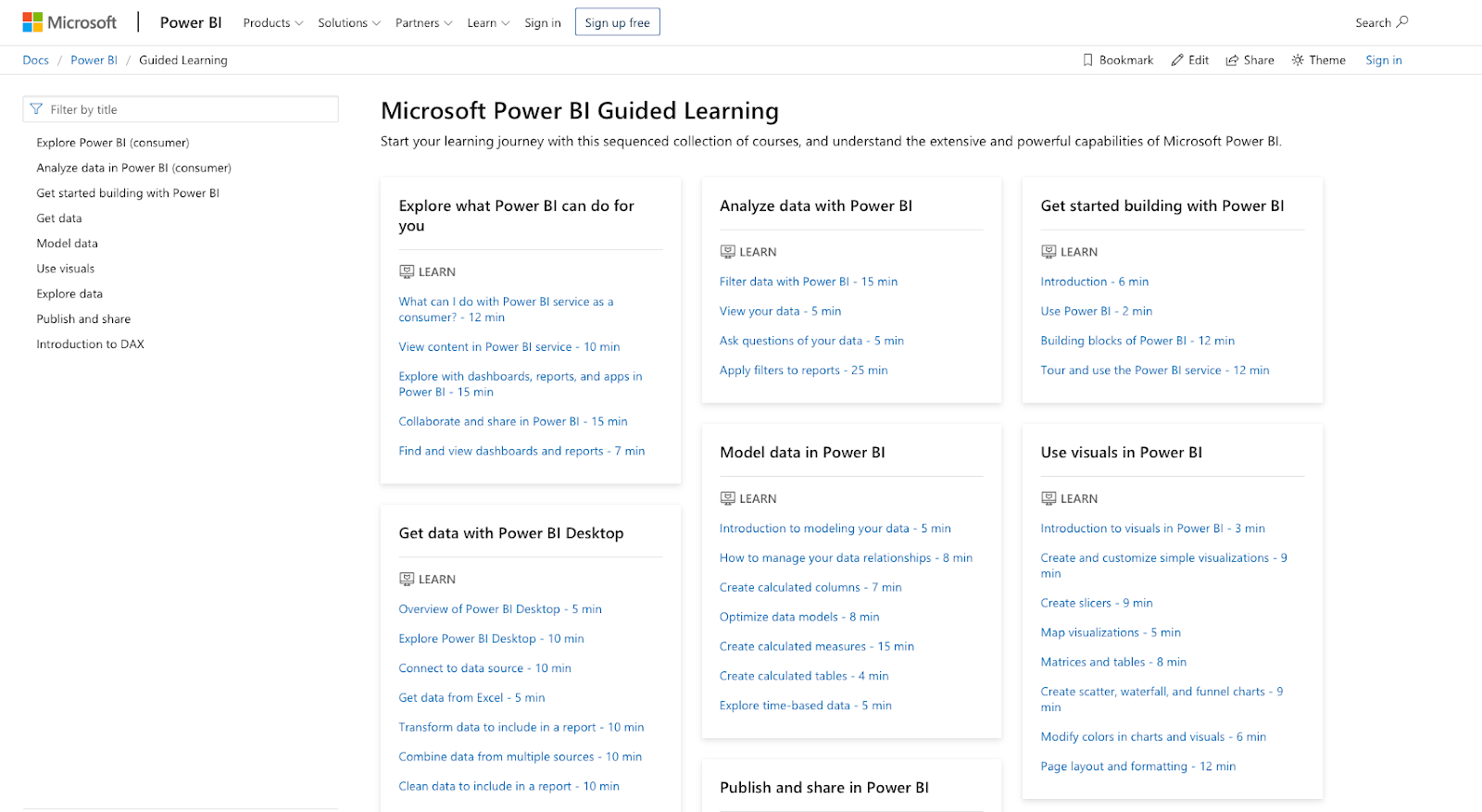The width and height of the screenshot is (1482, 812).
Task: Open Filter data with Power BI link
Action: (x=809, y=281)
